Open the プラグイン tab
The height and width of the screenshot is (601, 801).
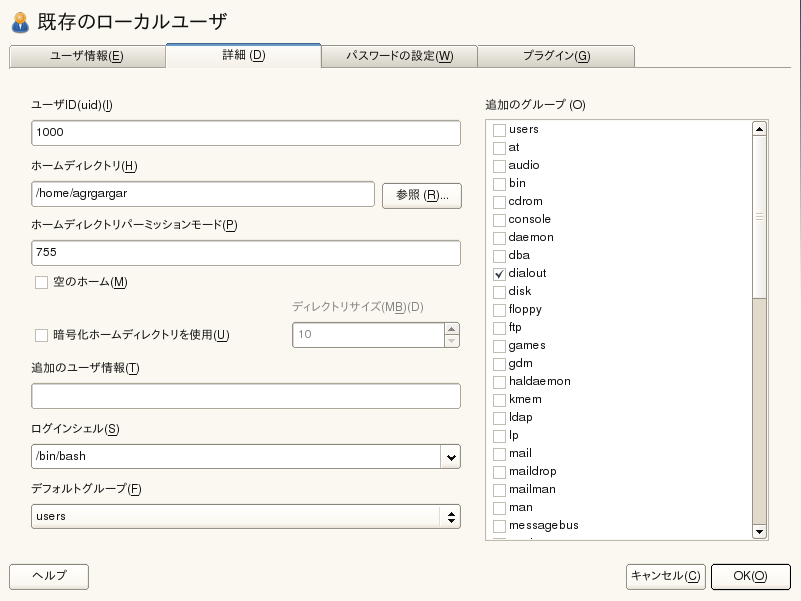click(555, 56)
